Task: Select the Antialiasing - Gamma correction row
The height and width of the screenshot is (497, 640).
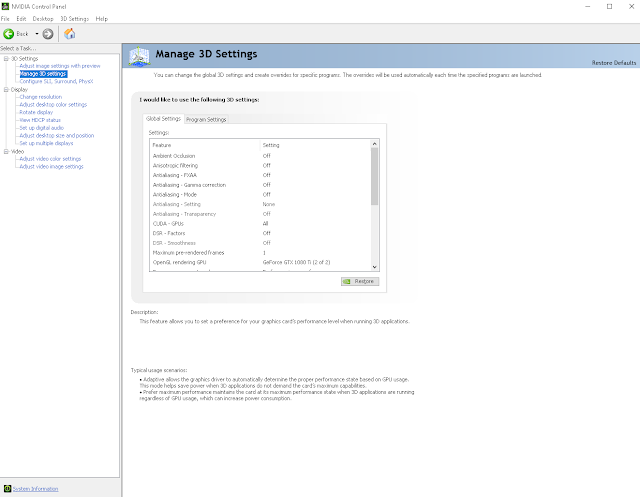Action: (x=260, y=185)
